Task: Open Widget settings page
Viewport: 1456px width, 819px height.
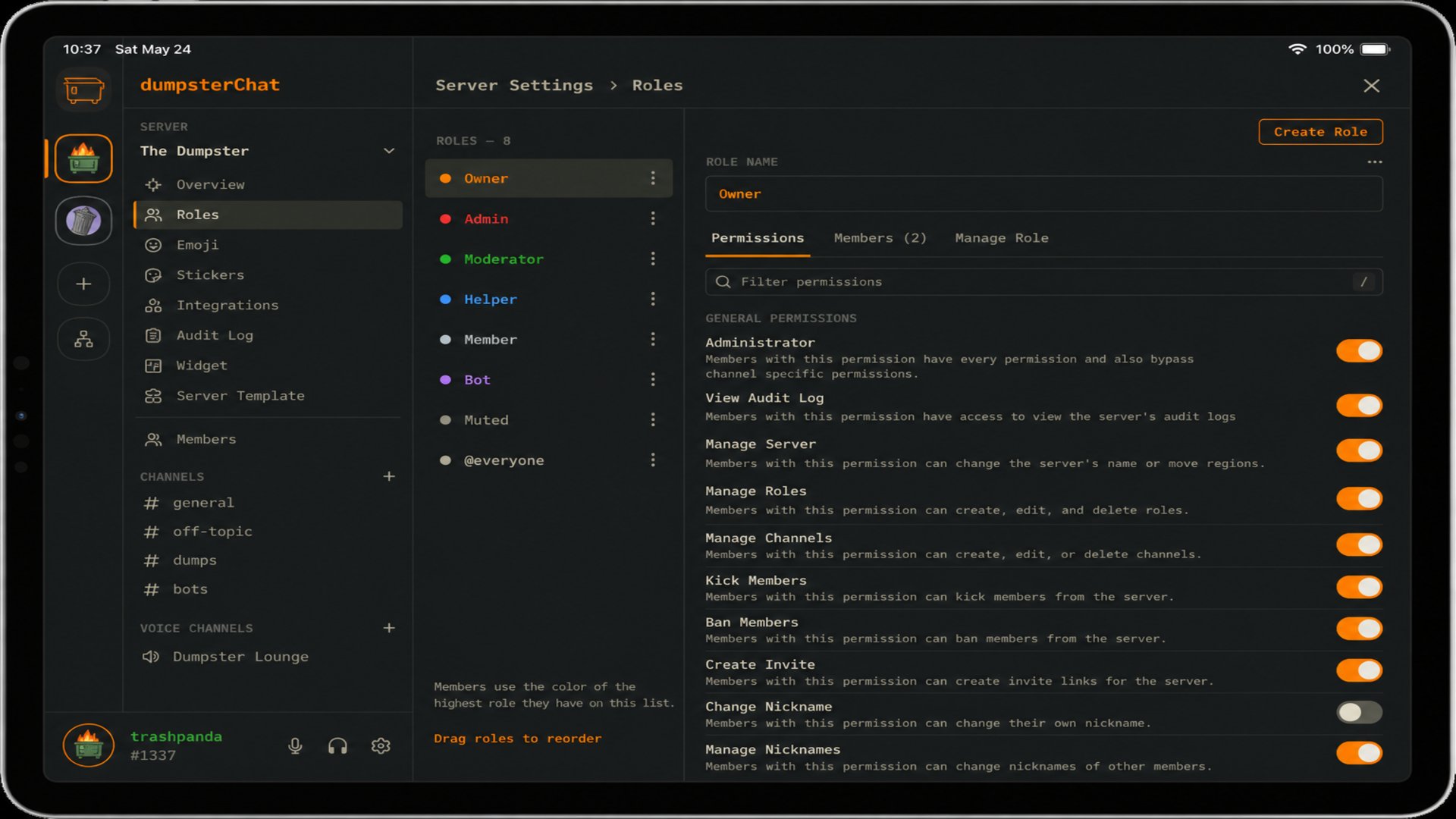Action: click(268, 366)
